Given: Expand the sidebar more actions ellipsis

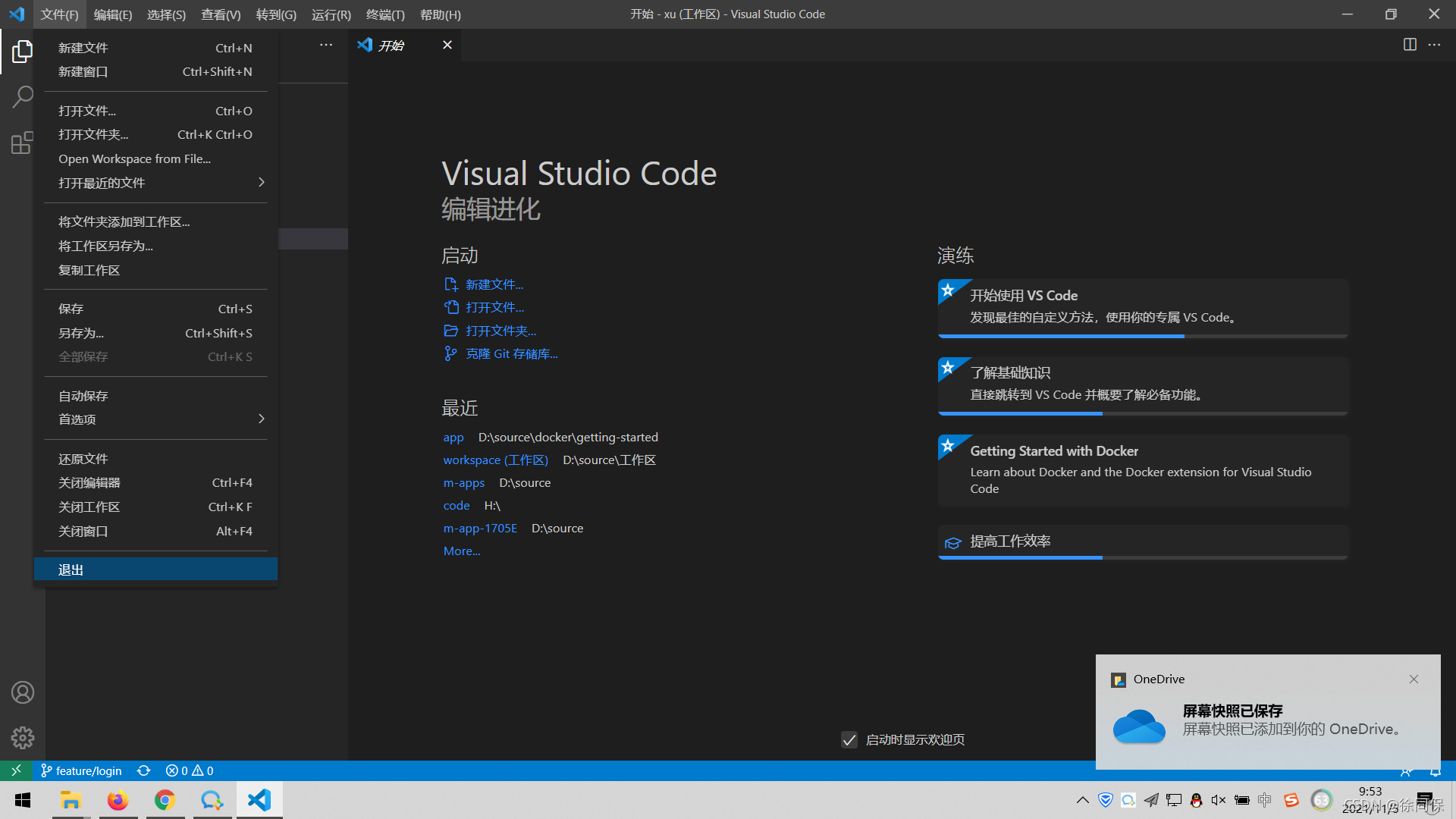Looking at the screenshot, I should [326, 45].
